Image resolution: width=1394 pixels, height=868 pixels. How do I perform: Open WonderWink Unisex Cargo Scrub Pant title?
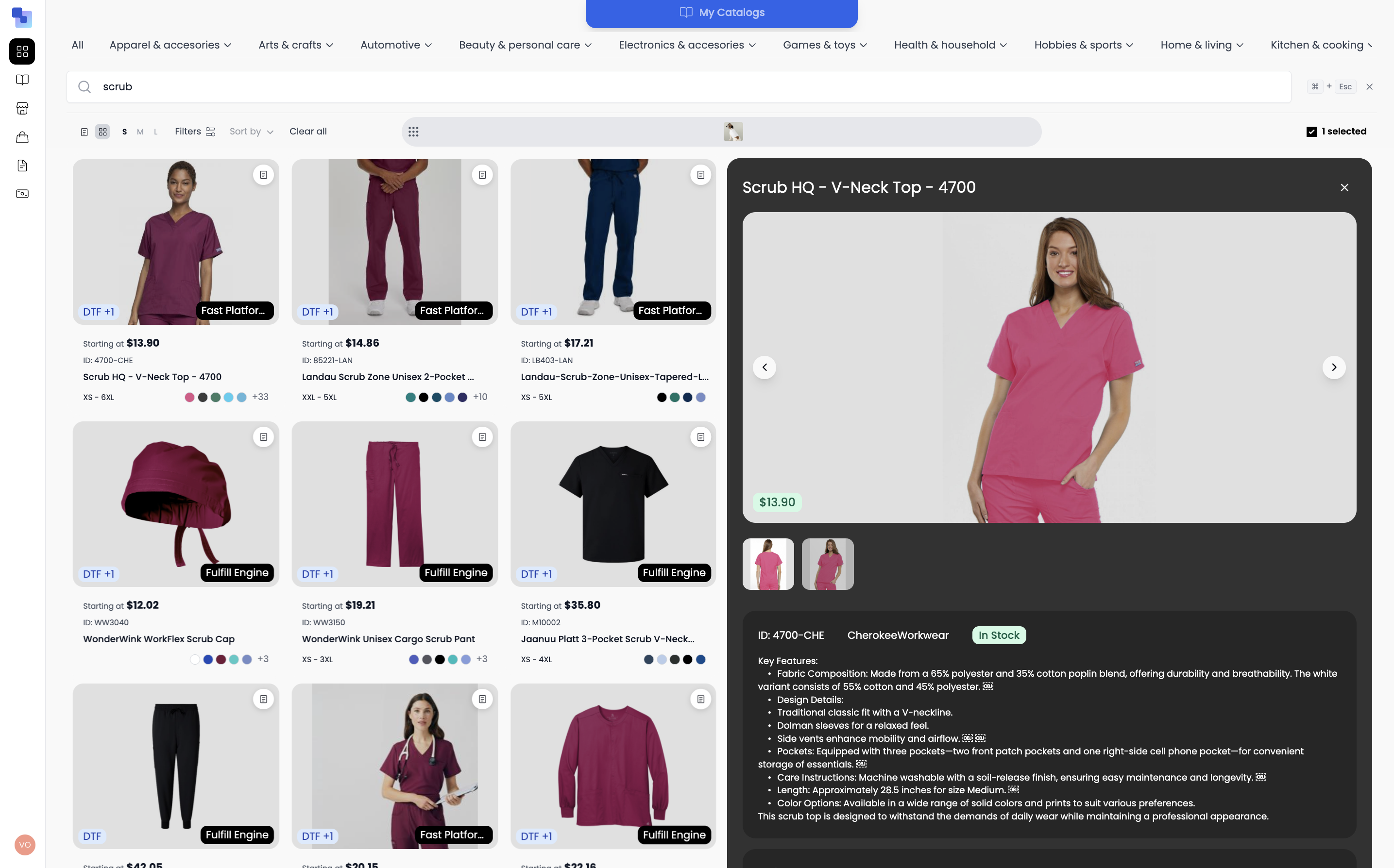[388, 639]
